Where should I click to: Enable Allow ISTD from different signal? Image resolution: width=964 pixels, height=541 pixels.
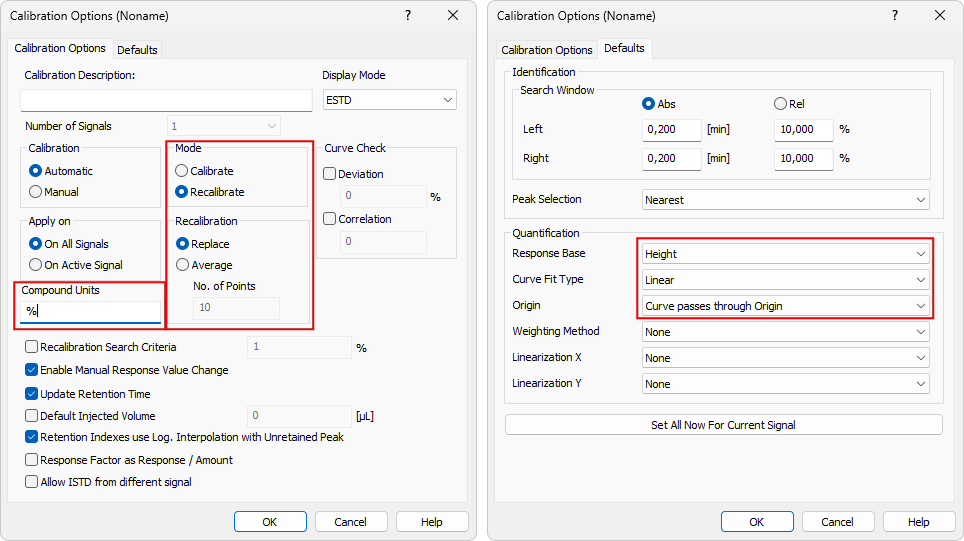(32, 482)
